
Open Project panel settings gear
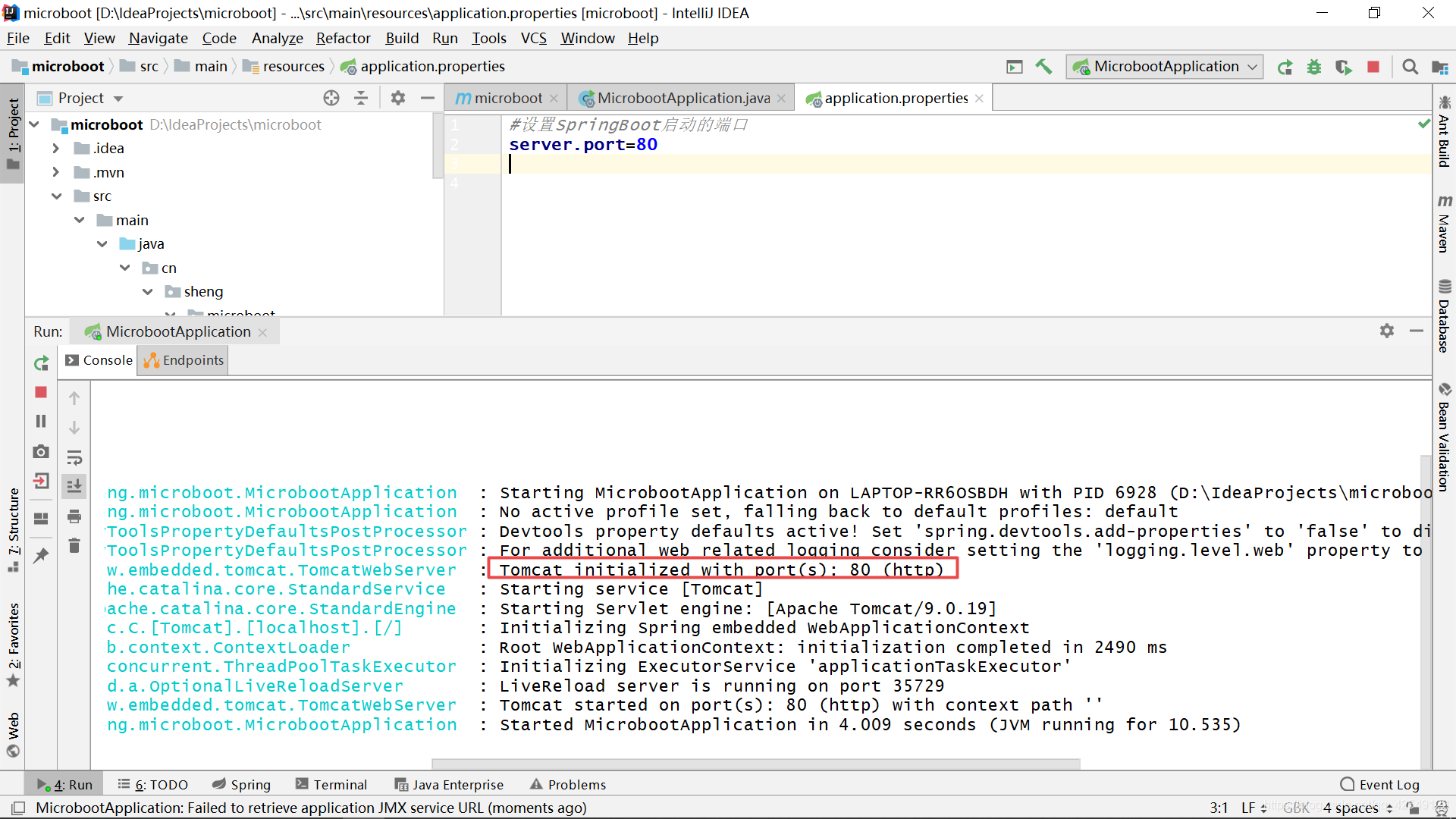(x=398, y=98)
